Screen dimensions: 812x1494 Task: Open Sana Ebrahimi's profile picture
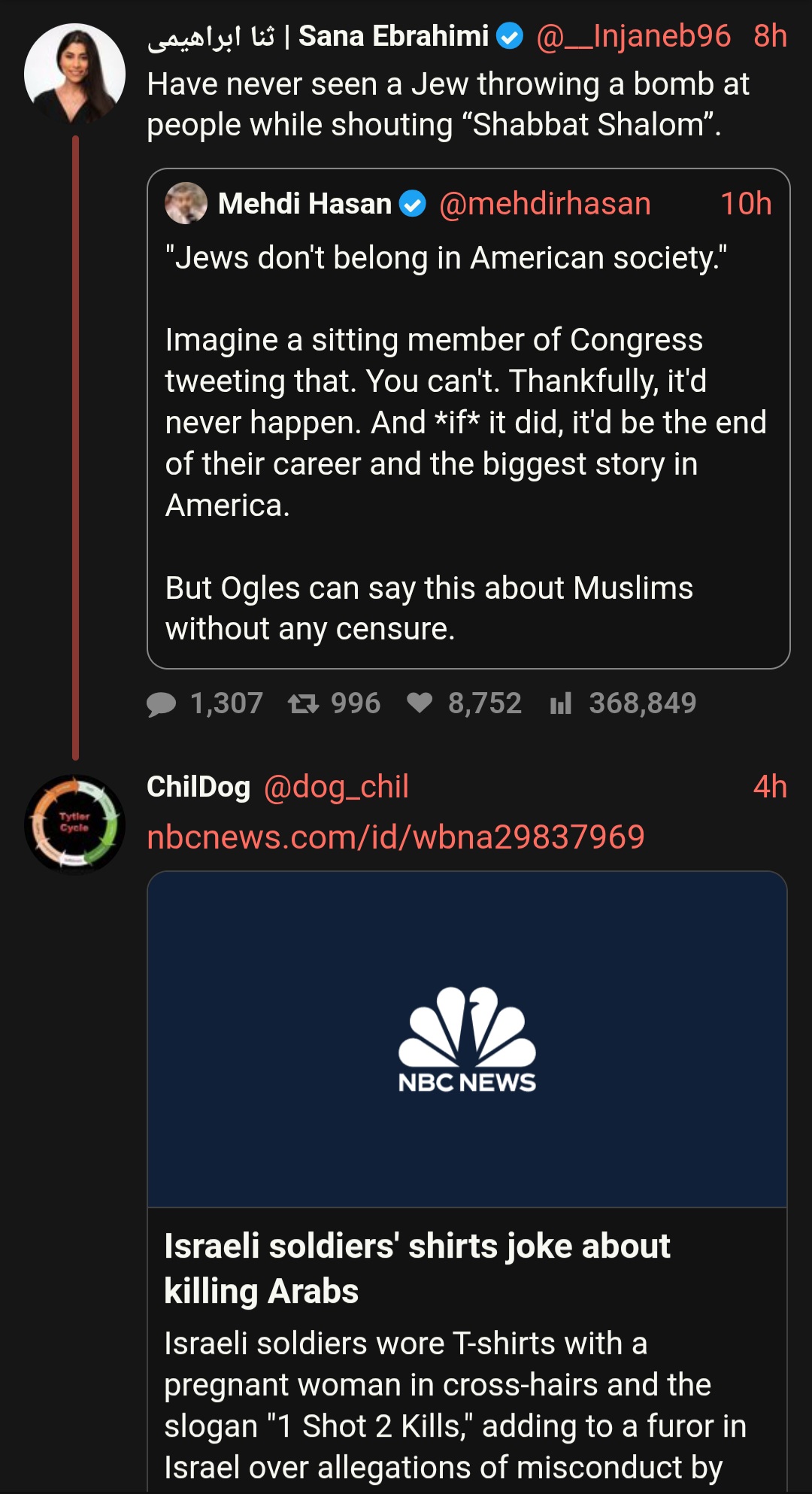click(x=74, y=74)
